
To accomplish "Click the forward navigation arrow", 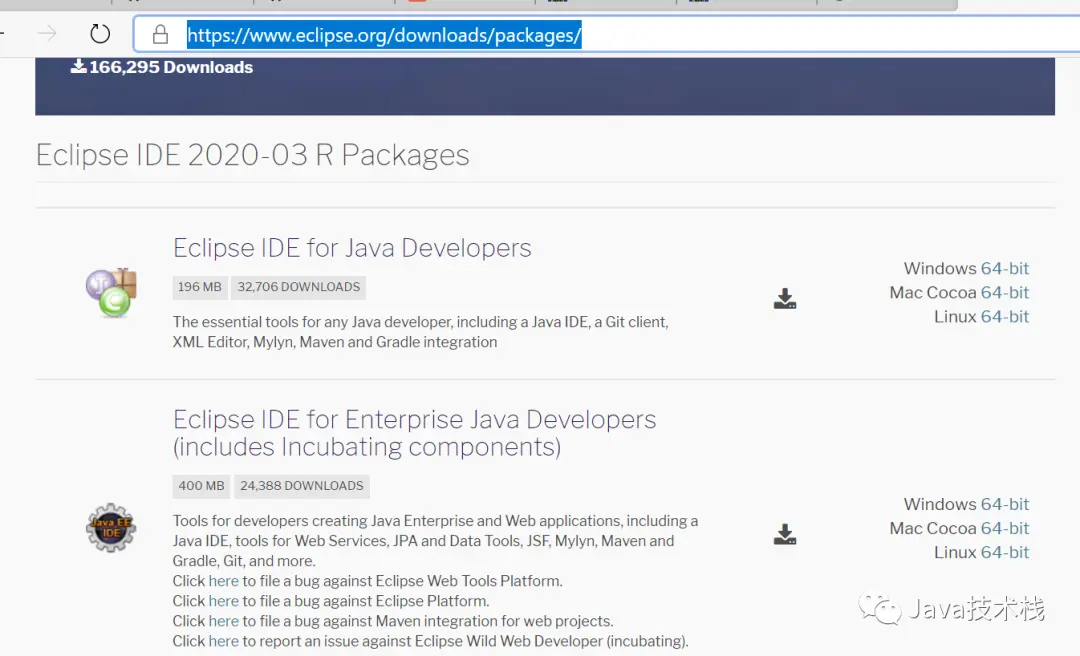I will [x=47, y=33].
